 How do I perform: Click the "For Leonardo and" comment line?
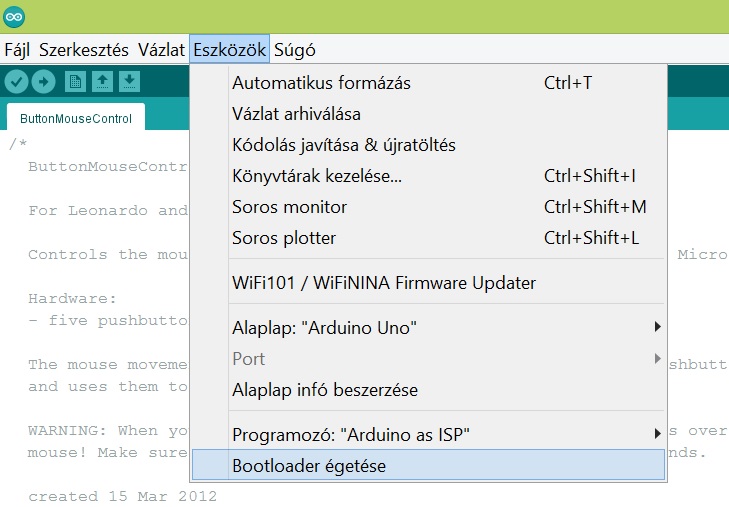(108, 211)
